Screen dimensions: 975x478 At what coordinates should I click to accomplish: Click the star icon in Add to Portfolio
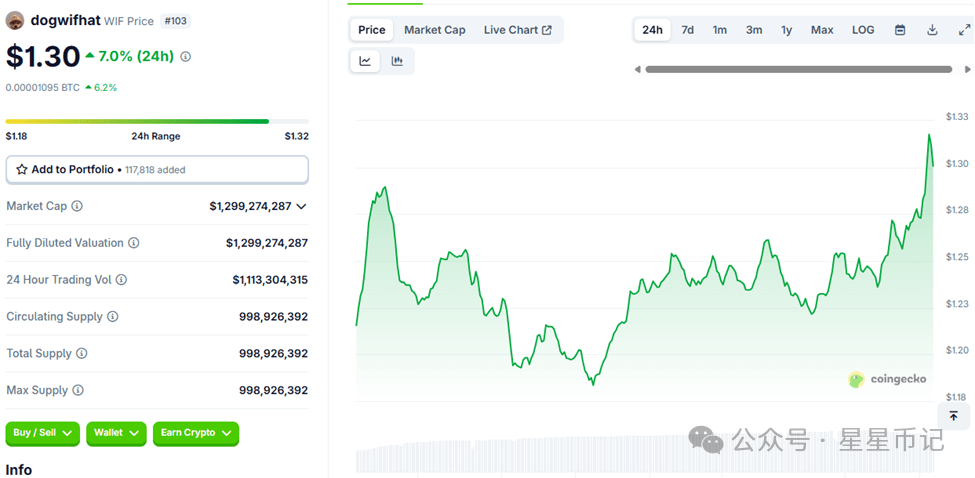[x=22, y=169]
